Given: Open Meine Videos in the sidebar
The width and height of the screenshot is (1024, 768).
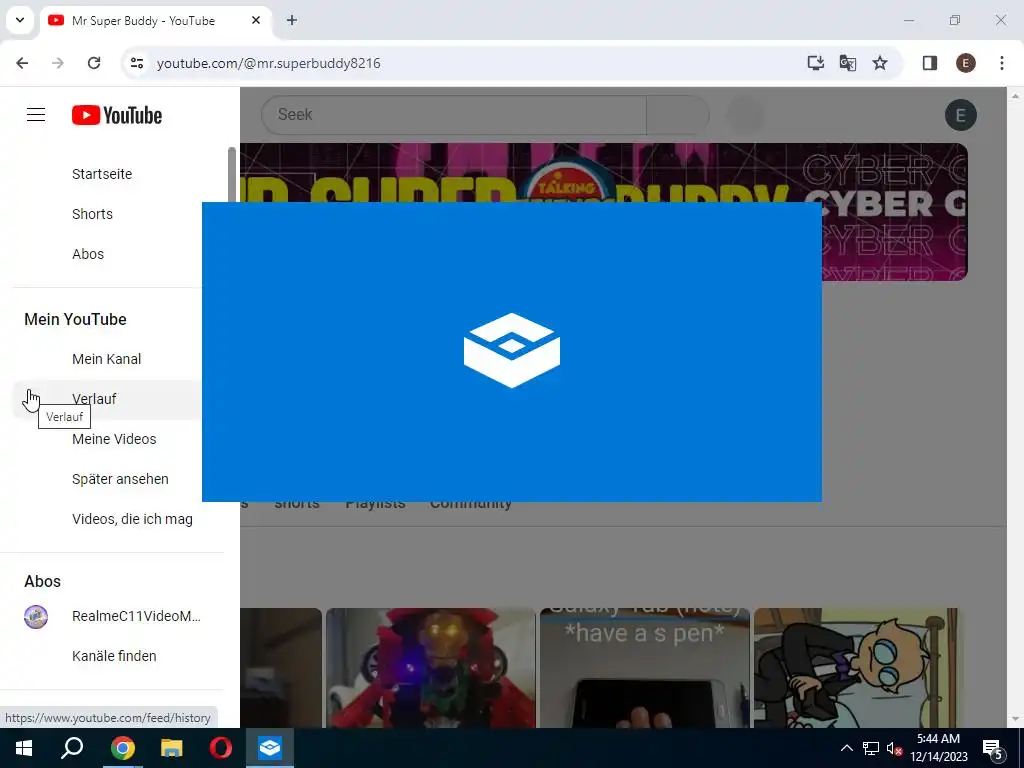Looking at the screenshot, I should (114, 439).
